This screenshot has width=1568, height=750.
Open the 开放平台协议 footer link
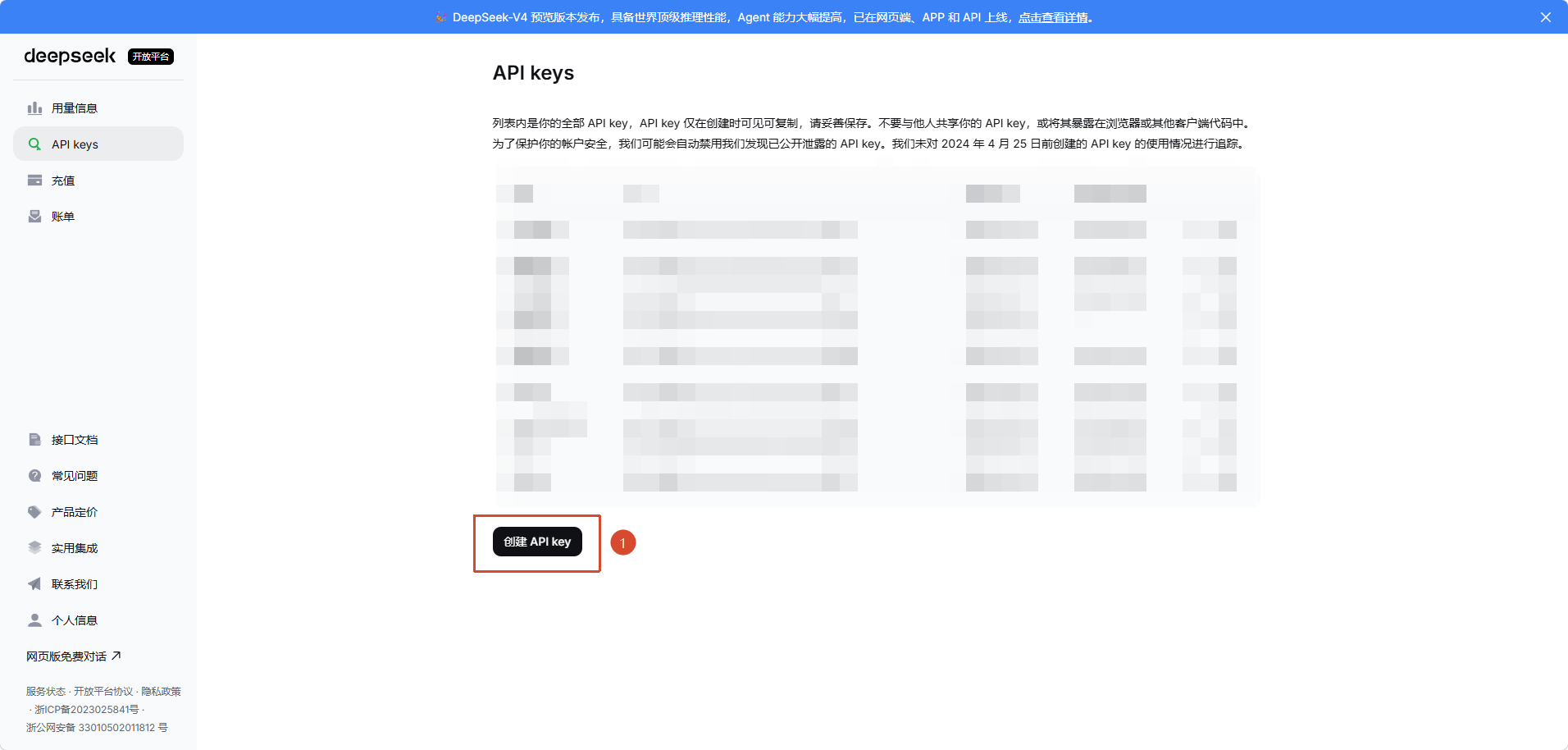click(x=103, y=692)
